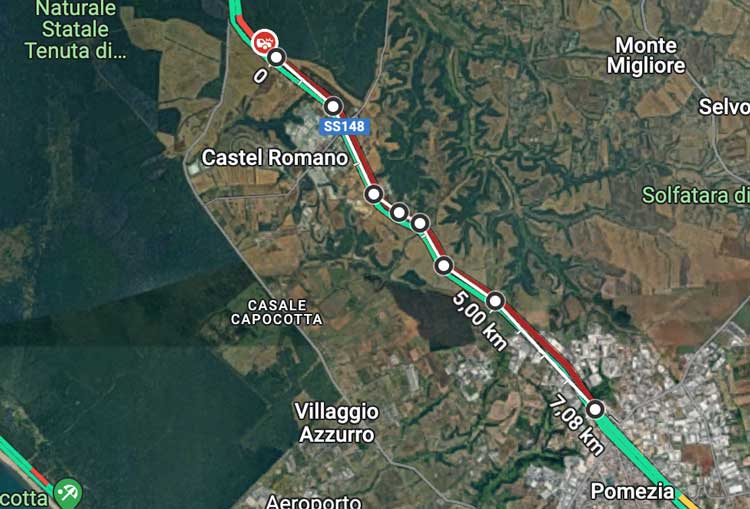Click the Selvo label at right edge
Image resolution: width=750 pixels, height=509 pixels.
(x=724, y=107)
